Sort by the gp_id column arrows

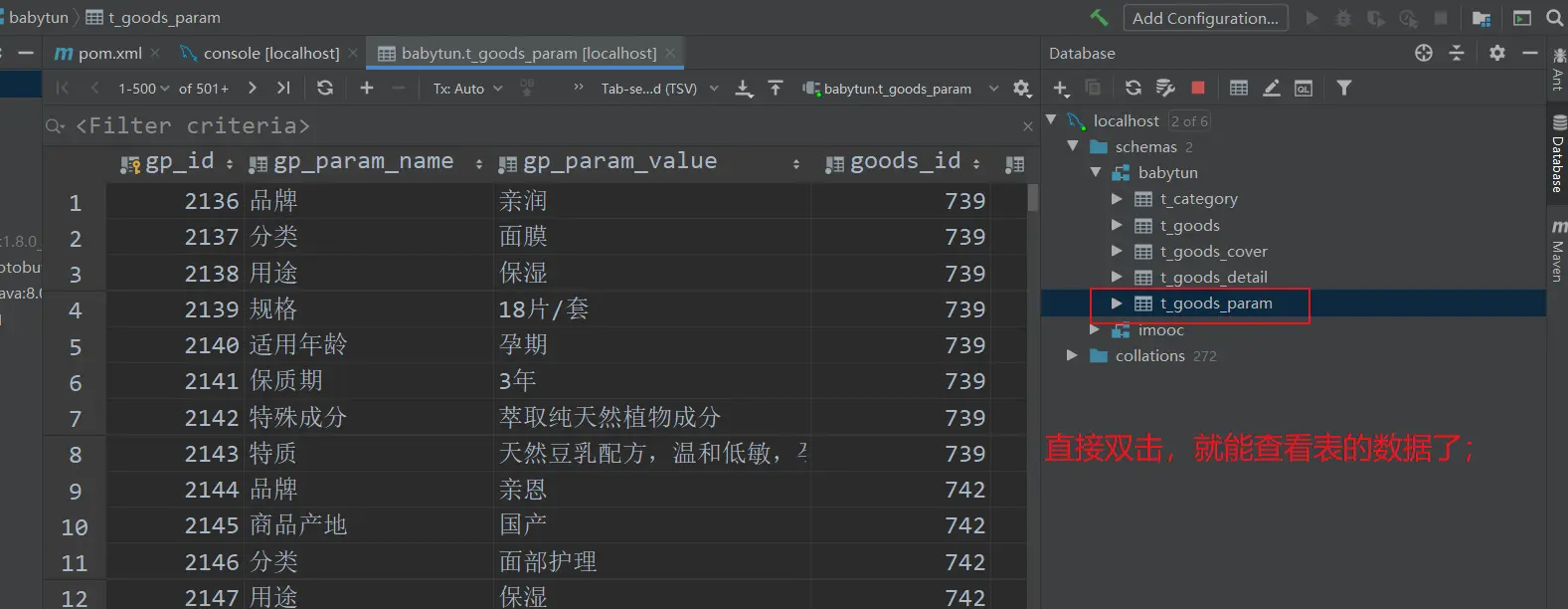point(230,164)
